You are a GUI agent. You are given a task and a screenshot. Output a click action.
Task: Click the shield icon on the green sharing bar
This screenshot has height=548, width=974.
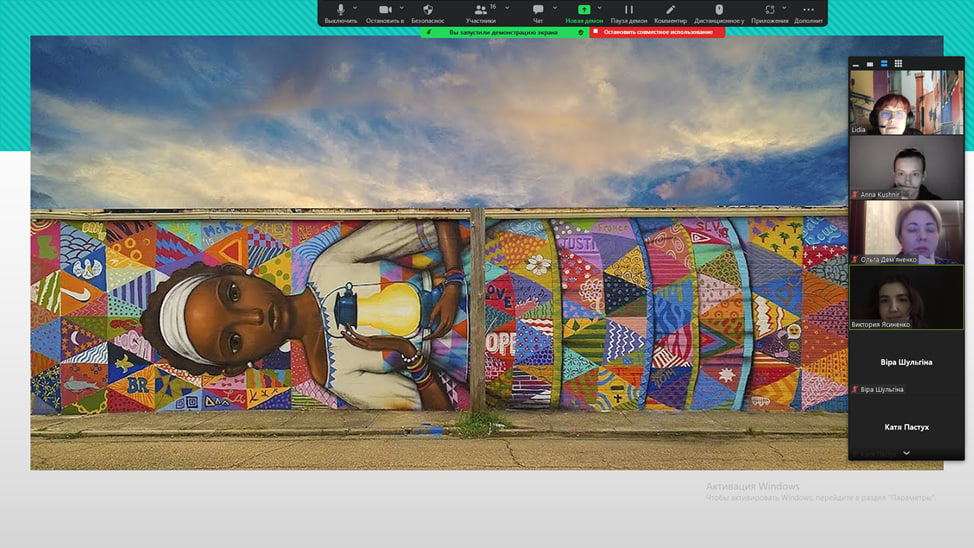tap(581, 32)
